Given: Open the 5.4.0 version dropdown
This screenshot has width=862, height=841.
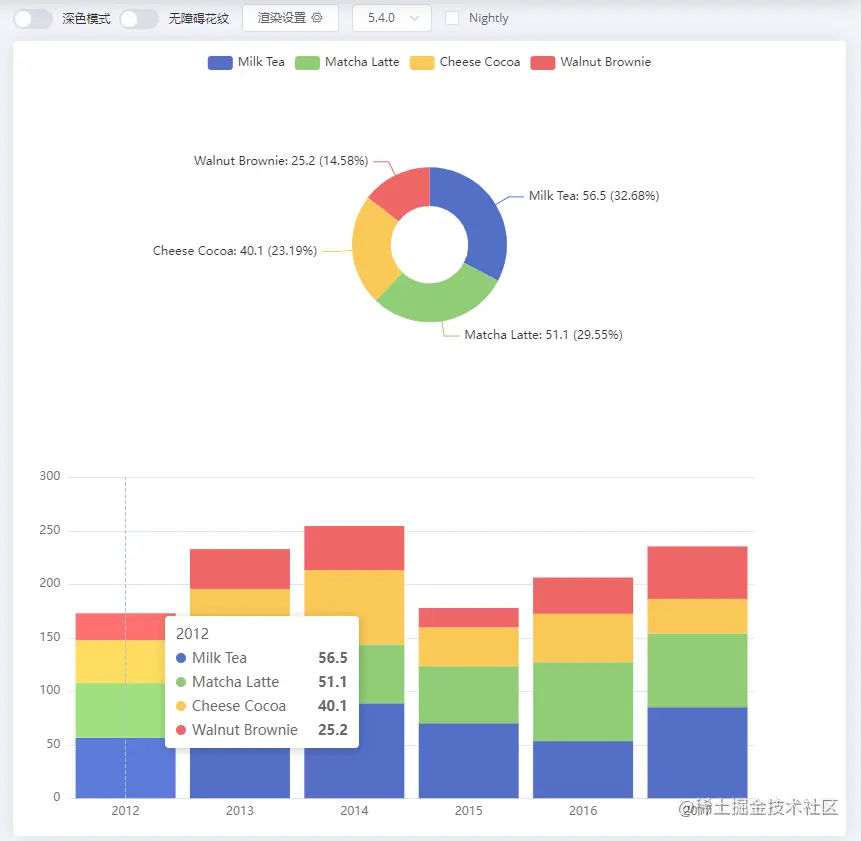Looking at the screenshot, I should [392, 18].
